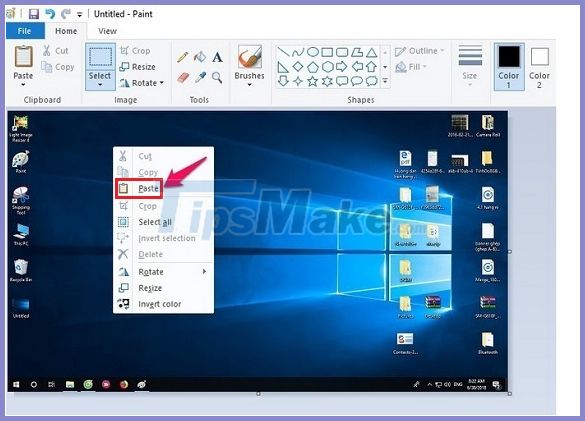Select the Magnifier tool
The image size is (585, 421).
[217, 78]
